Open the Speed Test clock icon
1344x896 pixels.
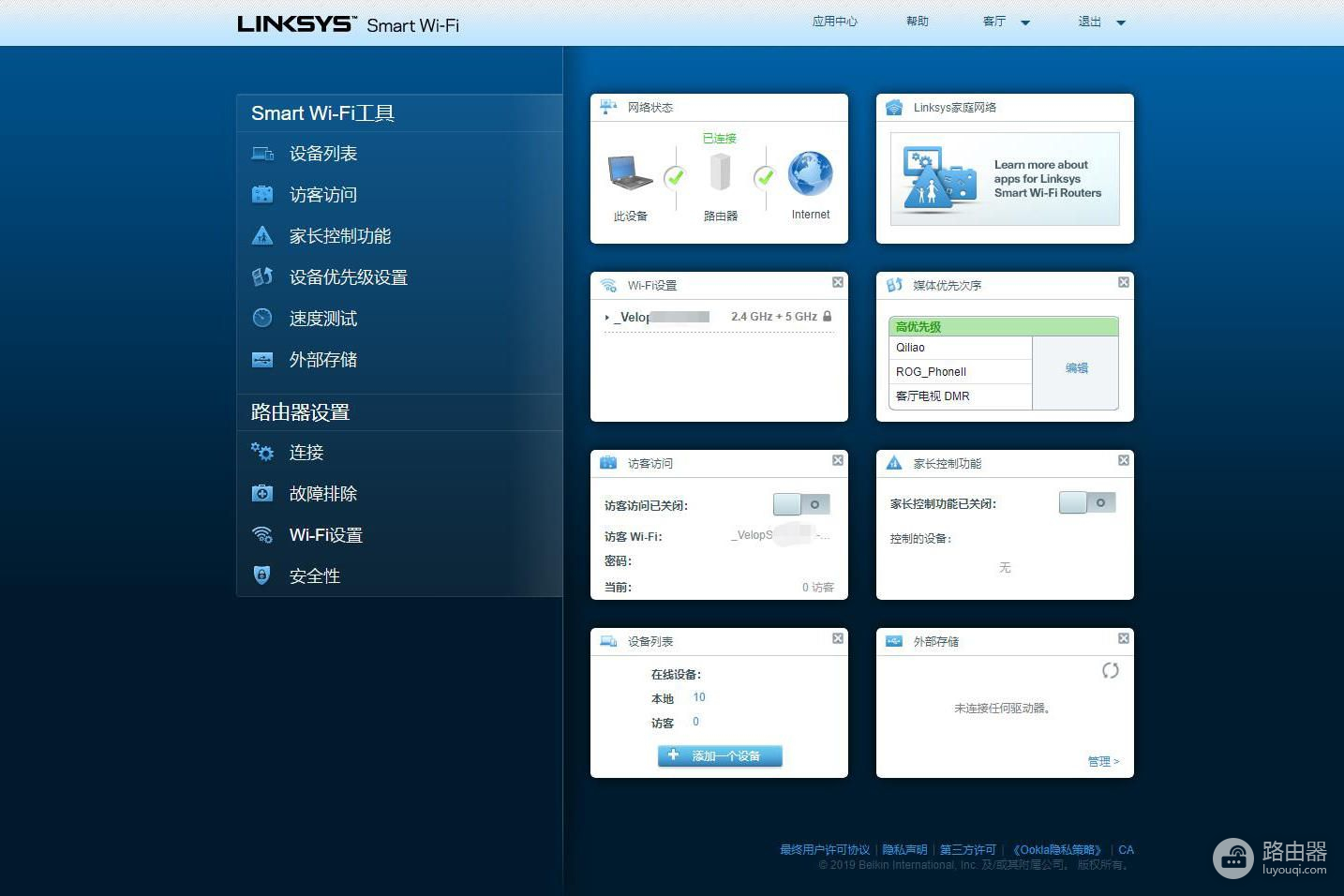point(262,319)
